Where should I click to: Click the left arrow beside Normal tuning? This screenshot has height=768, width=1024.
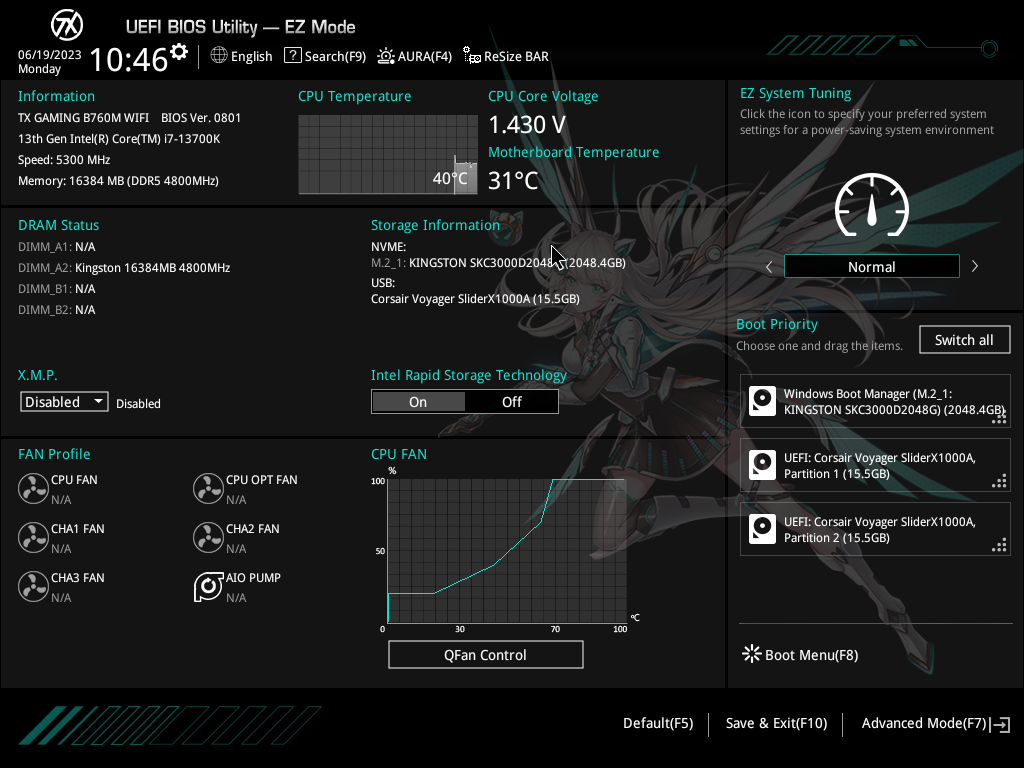[769, 267]
